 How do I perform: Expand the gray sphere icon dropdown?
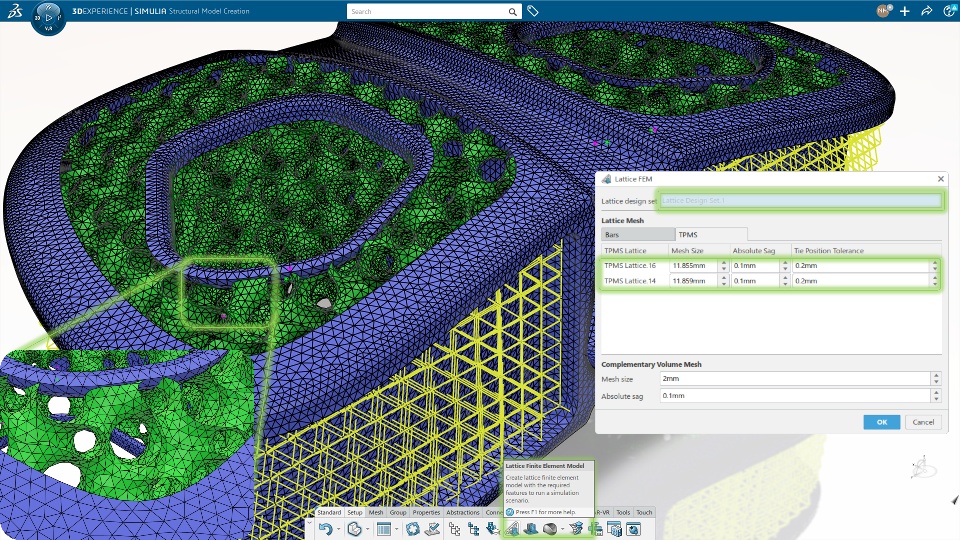[x=563, y=529]
